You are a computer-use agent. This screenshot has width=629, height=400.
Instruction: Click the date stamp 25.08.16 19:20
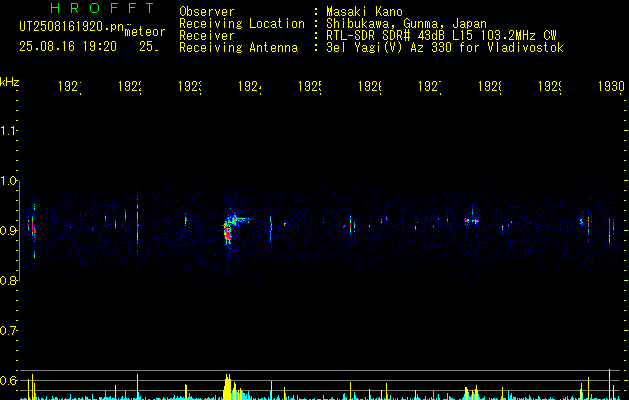68,47
